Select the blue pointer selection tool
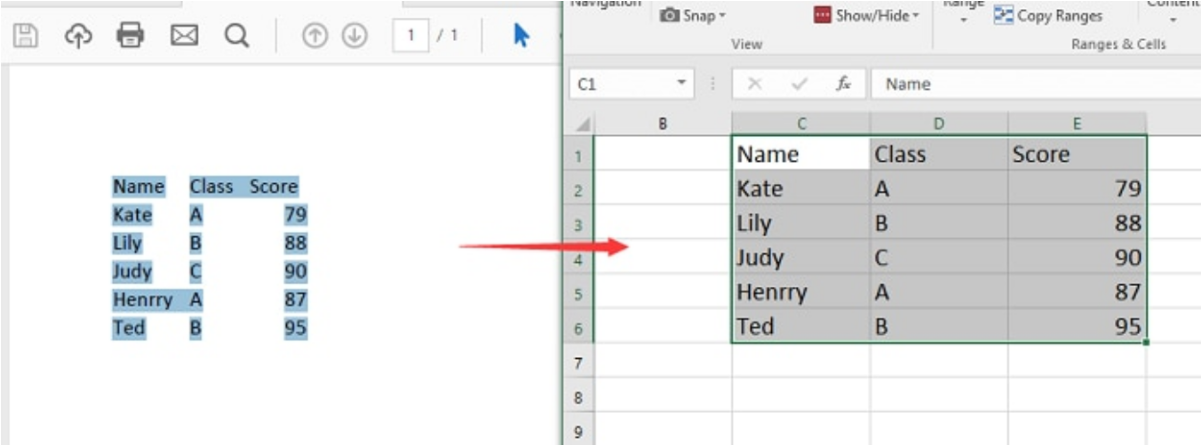 (x=521, y=36)
